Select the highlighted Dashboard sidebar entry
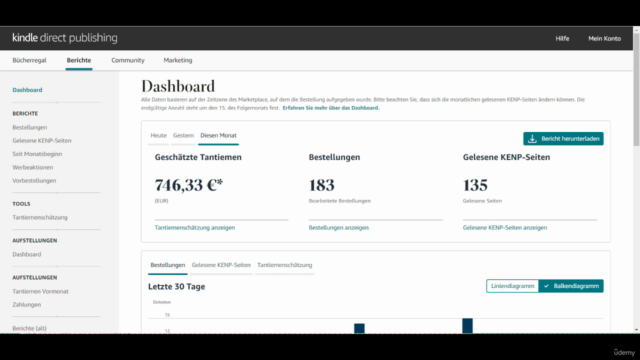This screenshot has width=640, height=360. tap(27, 90)
